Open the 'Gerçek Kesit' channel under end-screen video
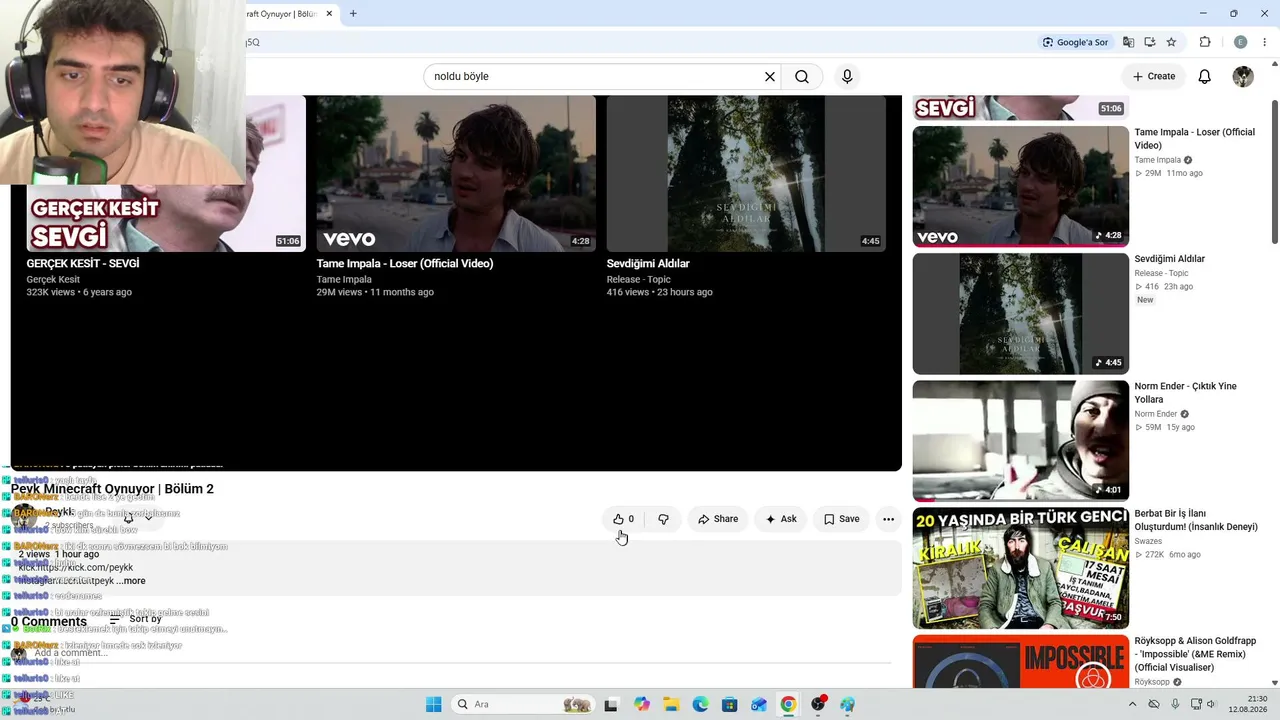 tap(53, 280)
